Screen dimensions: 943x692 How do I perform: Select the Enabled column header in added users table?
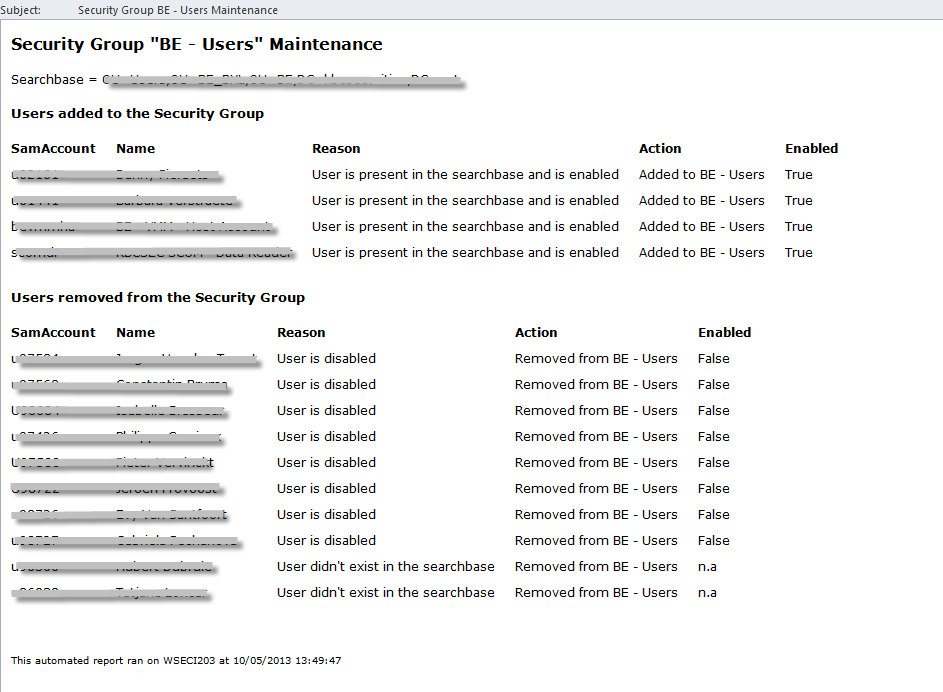[811, 148]
